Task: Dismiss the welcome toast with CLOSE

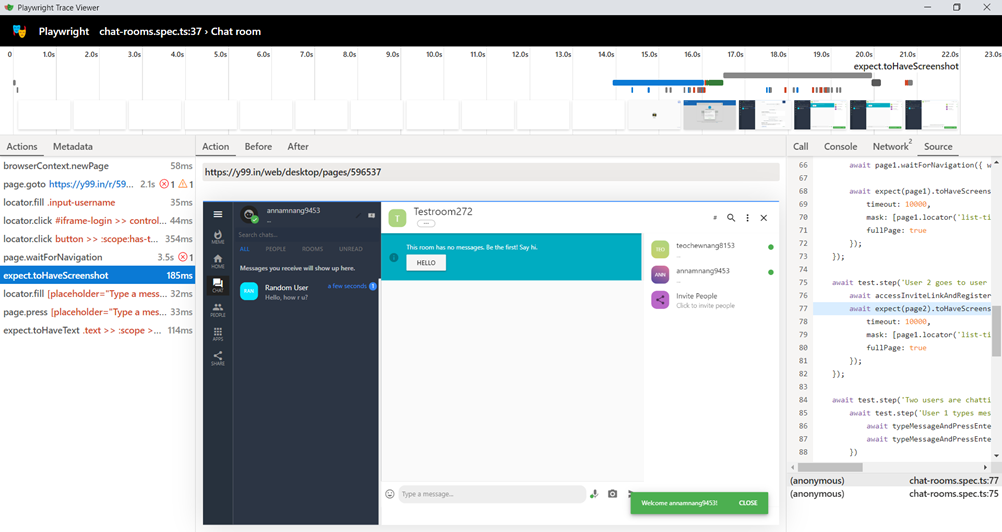Action: click(x=747, y=503)
